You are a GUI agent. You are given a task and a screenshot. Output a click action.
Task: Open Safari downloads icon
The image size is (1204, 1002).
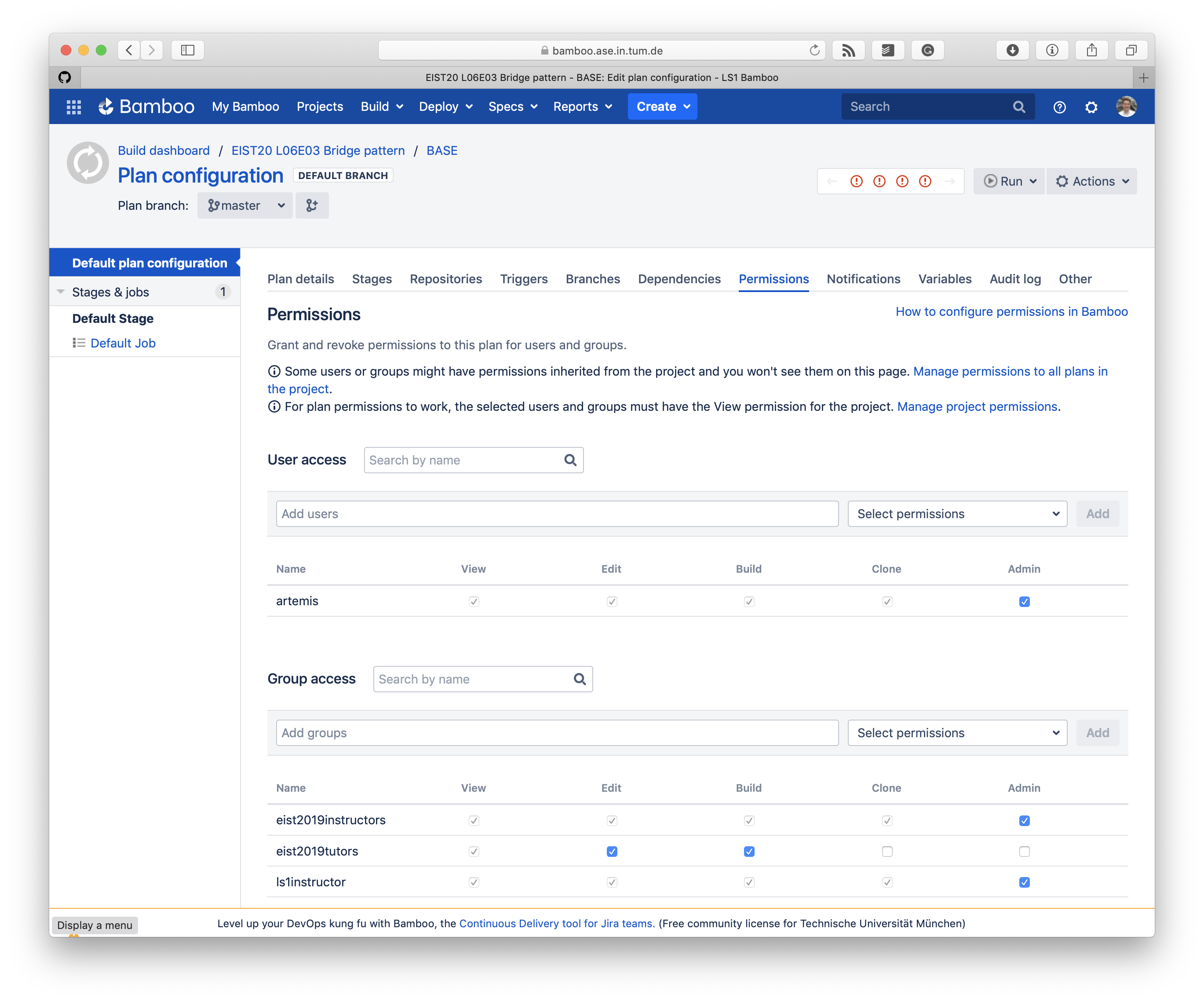[x=1013, y=51]
